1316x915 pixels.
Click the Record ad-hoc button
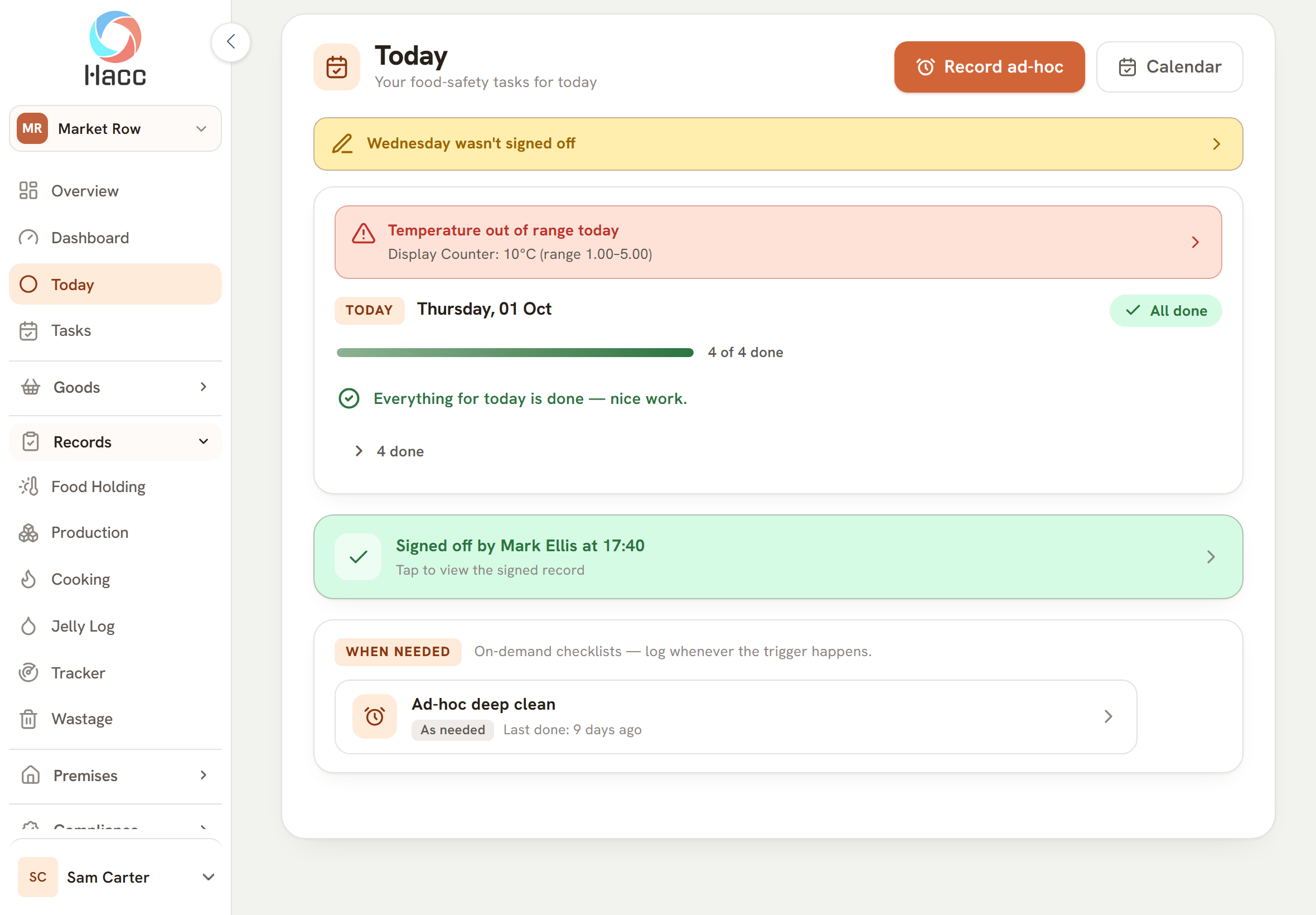click(989, 67)
